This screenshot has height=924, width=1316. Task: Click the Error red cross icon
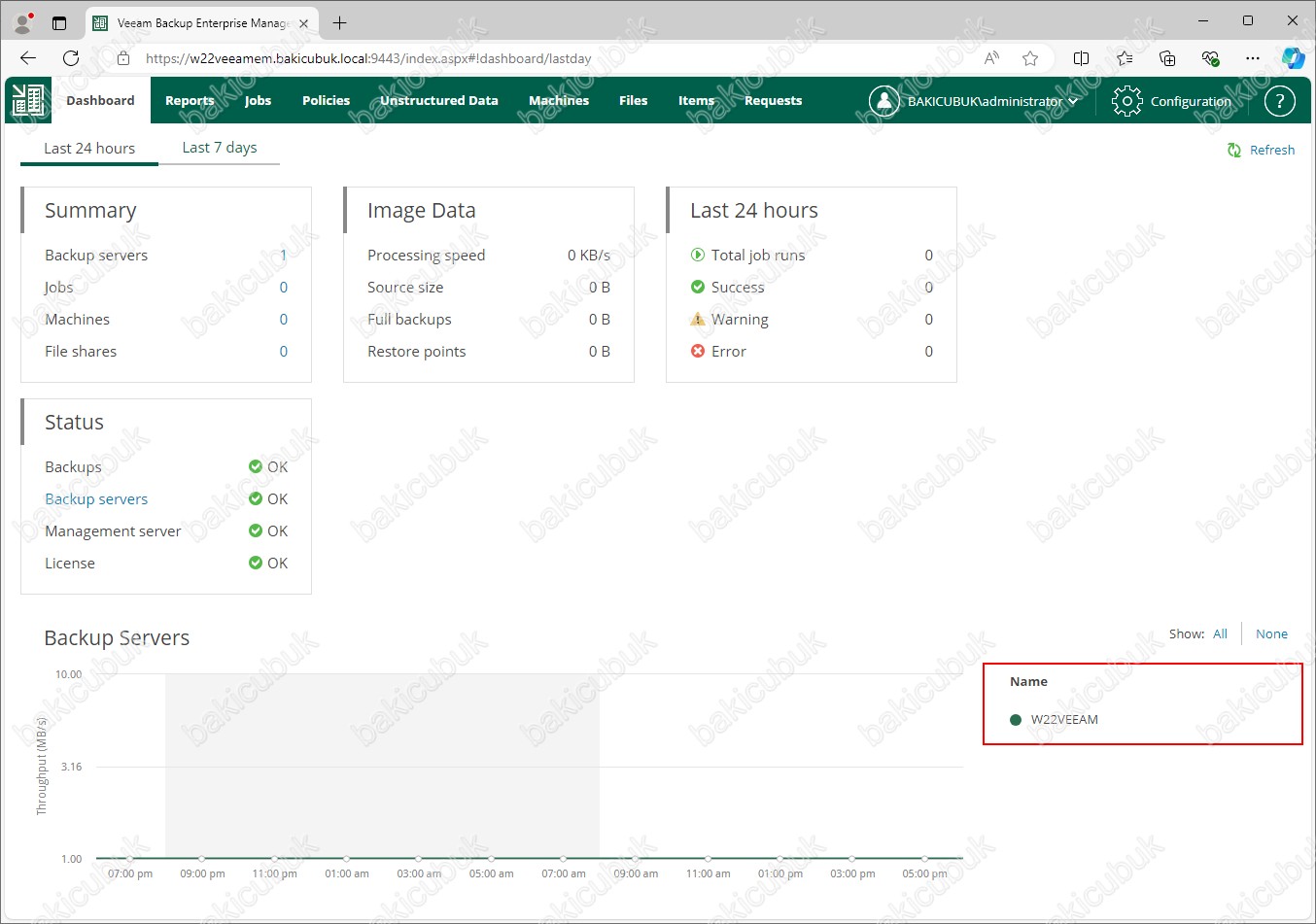point(697,351)
